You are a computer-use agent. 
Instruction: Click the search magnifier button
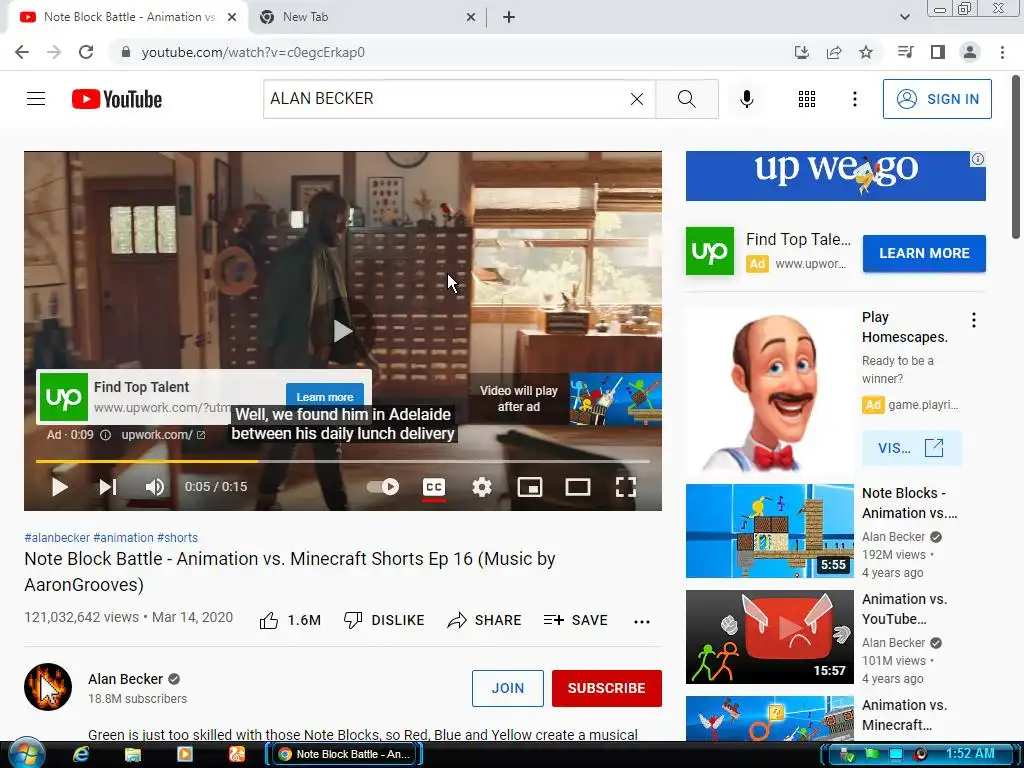point(686,99)
